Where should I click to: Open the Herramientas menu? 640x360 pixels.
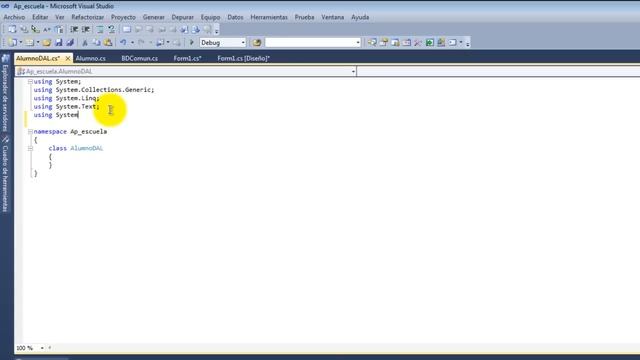[269, 17]
